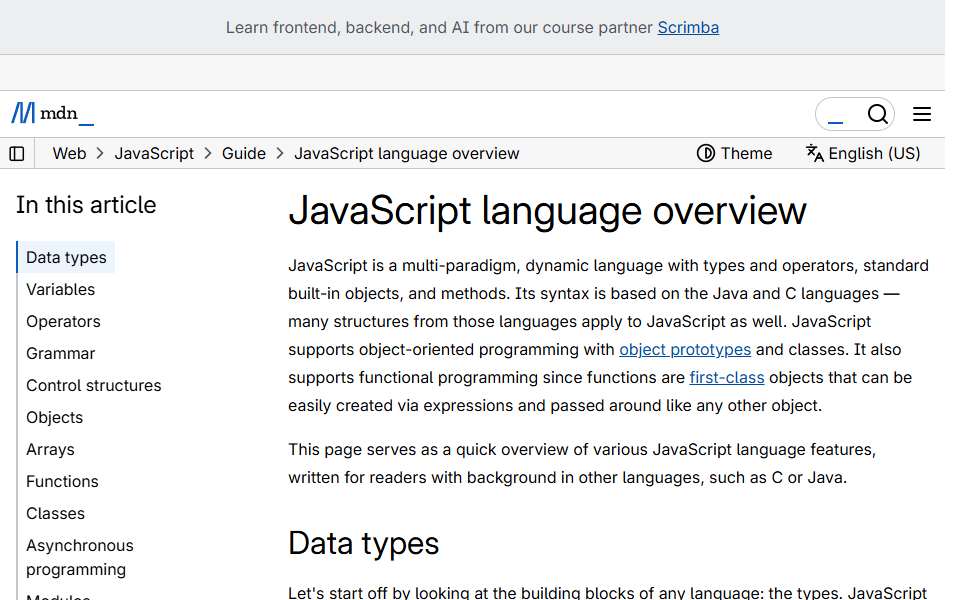Jump to Grammar section

tap(61, 353)
